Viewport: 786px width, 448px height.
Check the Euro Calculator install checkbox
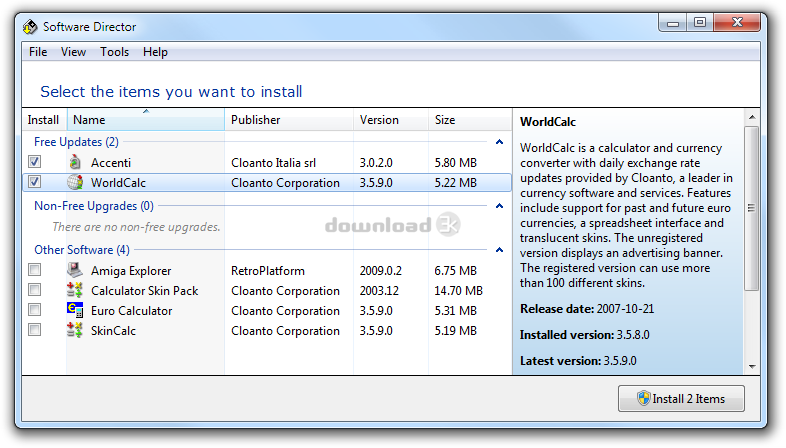[x=35, y=310]
